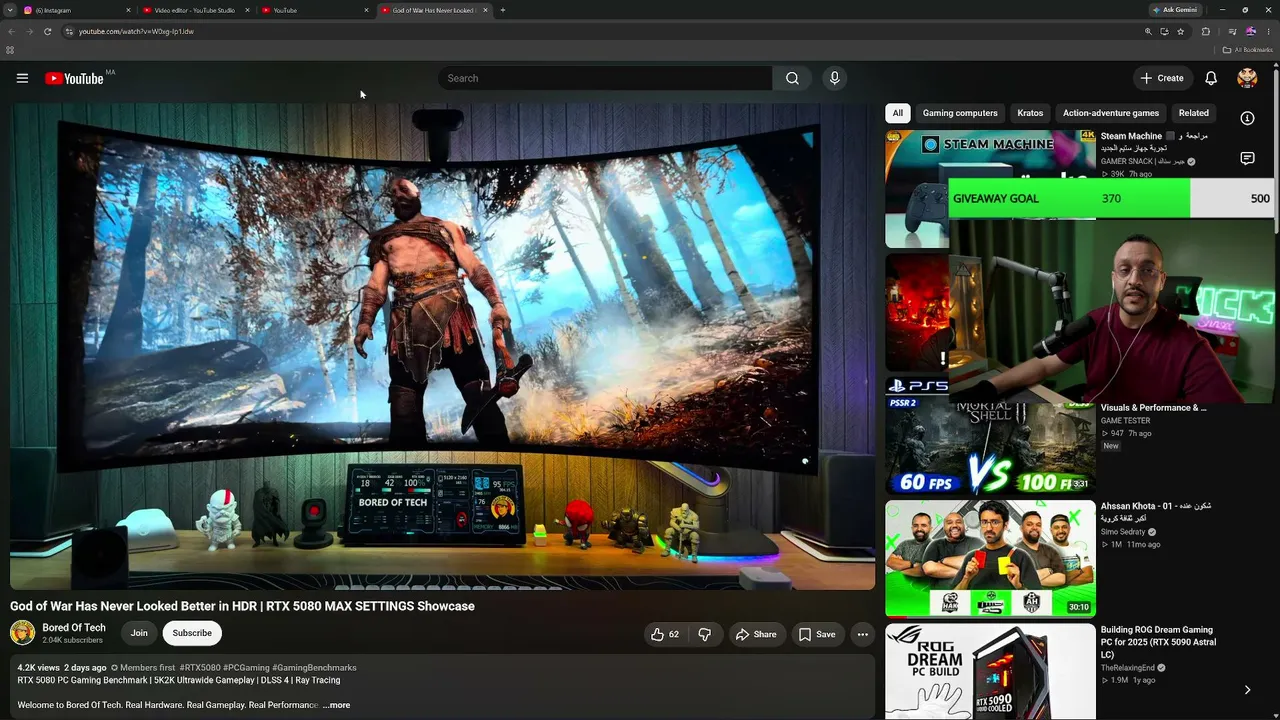Click the #RTX5080 hashtag link
Image resolution: width=1280 pixels, height=720 pixels.
click(x=200, y=668)
